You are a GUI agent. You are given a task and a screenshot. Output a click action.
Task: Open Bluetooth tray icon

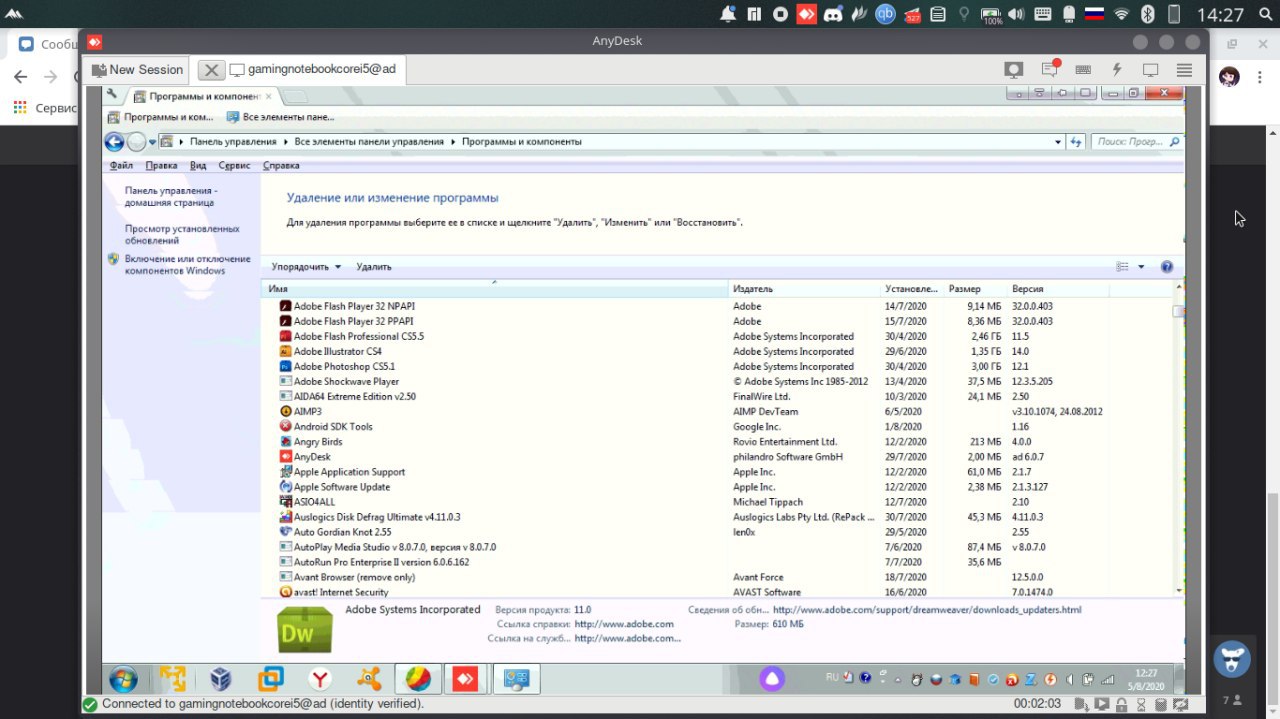(x=1148, y=14)
